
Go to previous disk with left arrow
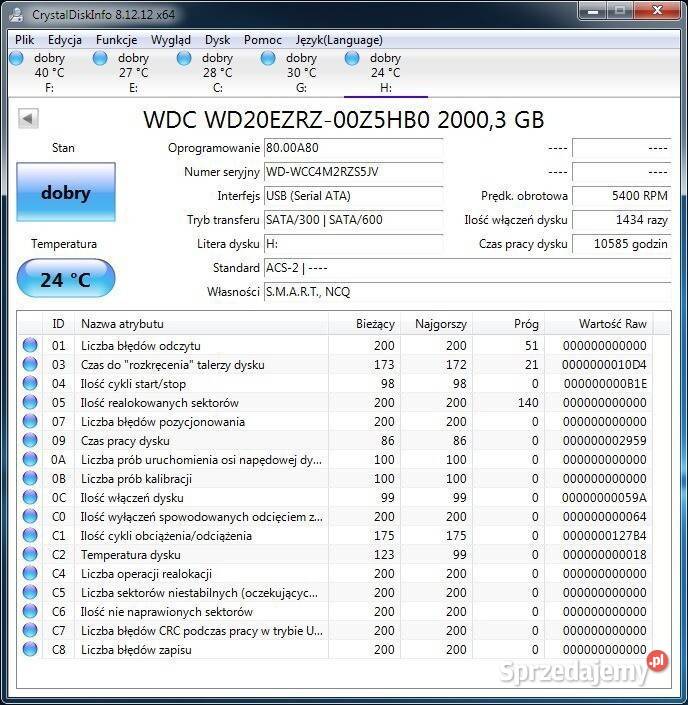[x=28, y=119]
